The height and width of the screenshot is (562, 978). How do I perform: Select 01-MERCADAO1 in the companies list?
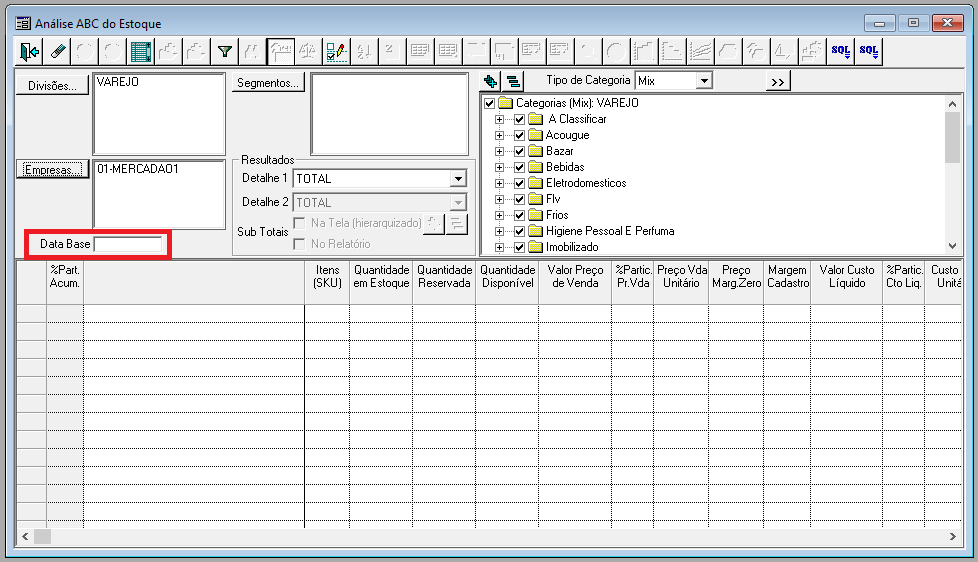[x=138, y=169]
